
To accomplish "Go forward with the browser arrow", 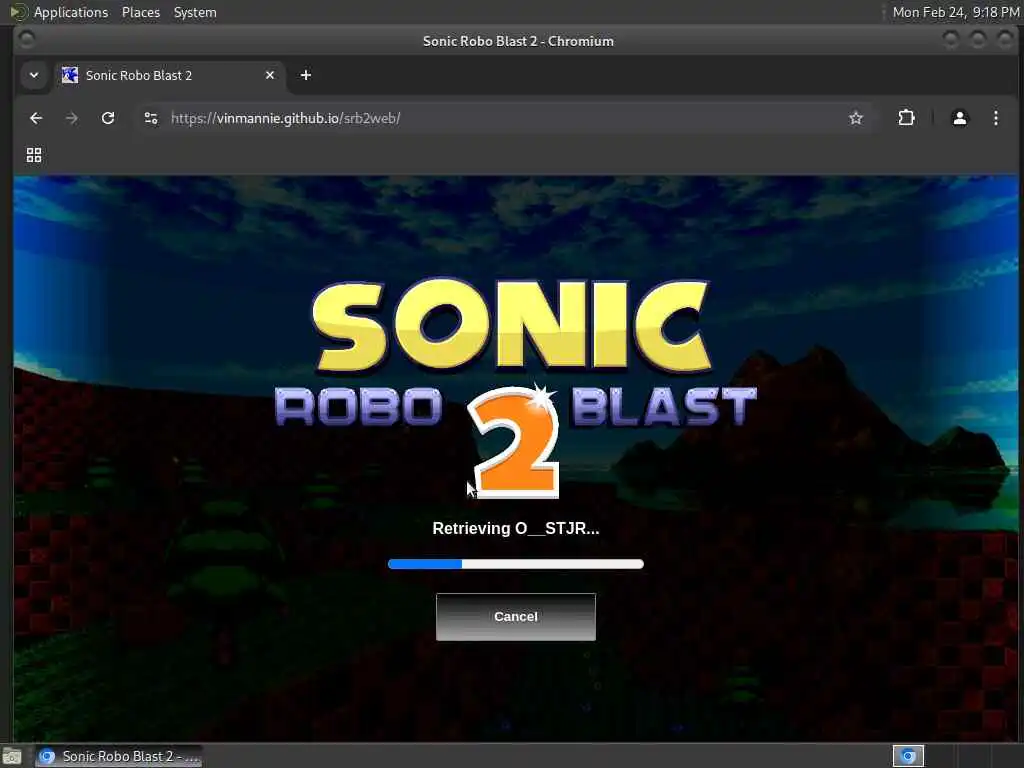I will point(72,118).
